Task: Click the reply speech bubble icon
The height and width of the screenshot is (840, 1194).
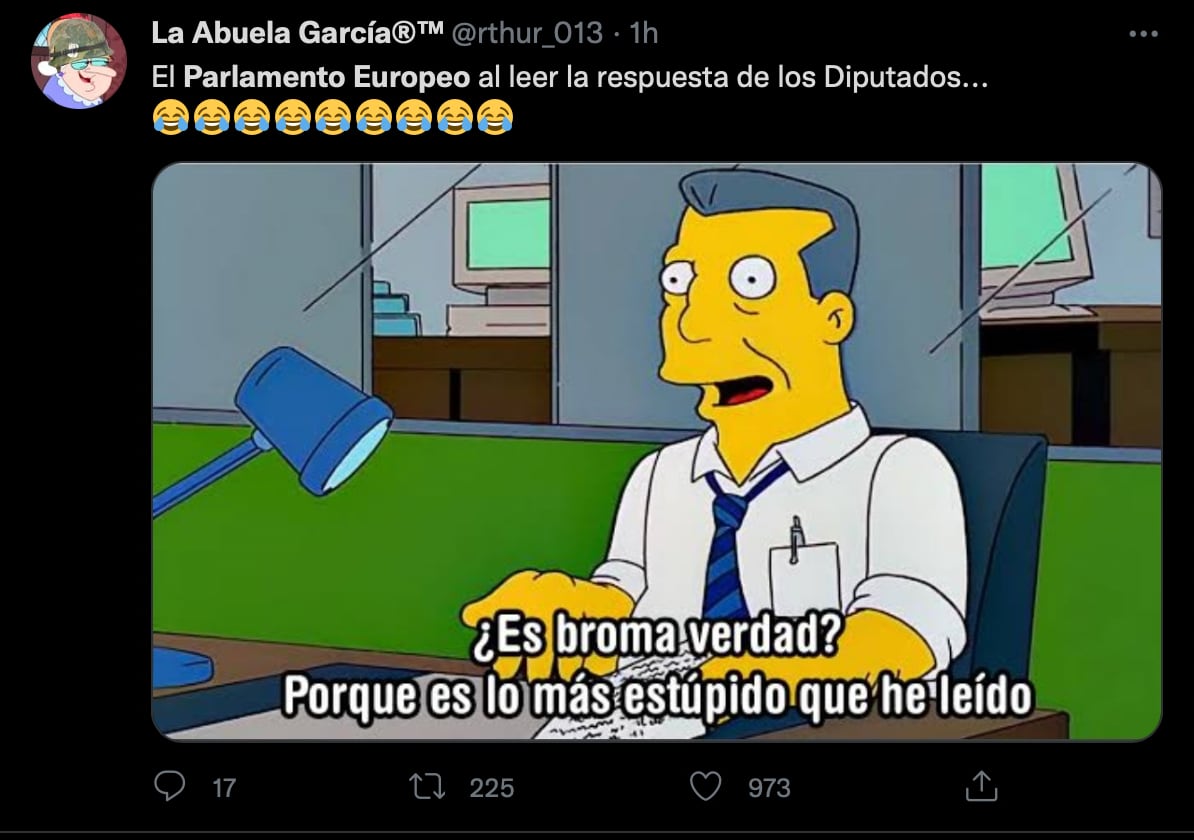Action: (169, 786)
